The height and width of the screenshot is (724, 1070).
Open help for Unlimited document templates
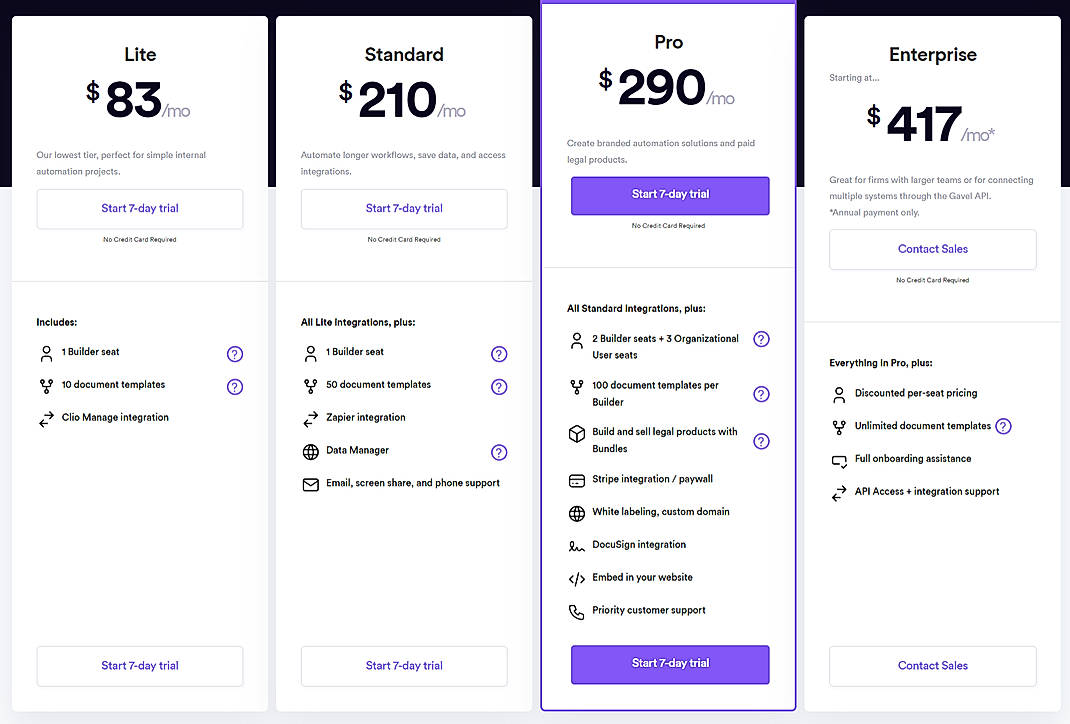coord(1002,425)
